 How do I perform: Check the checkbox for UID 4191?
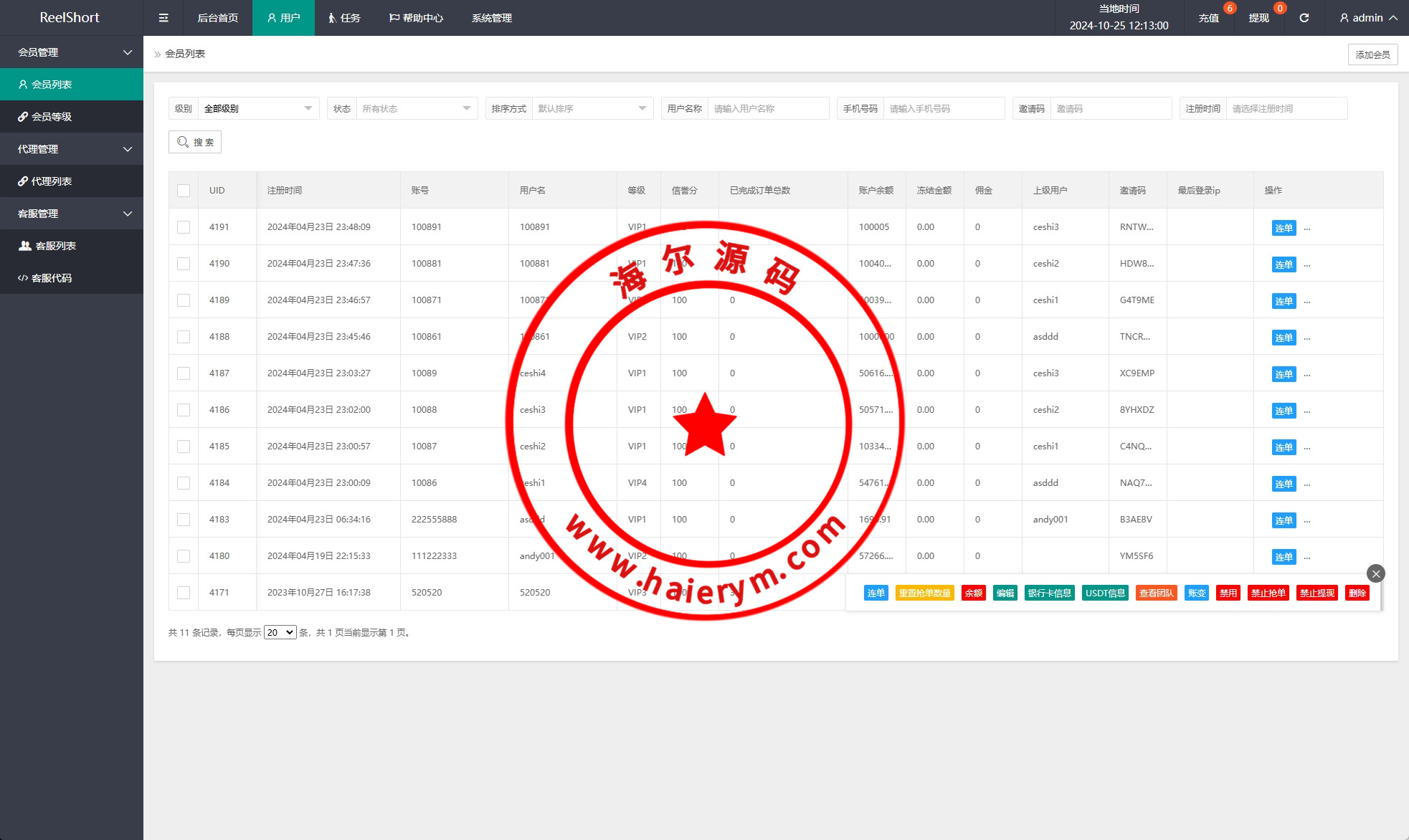point(184,227)
